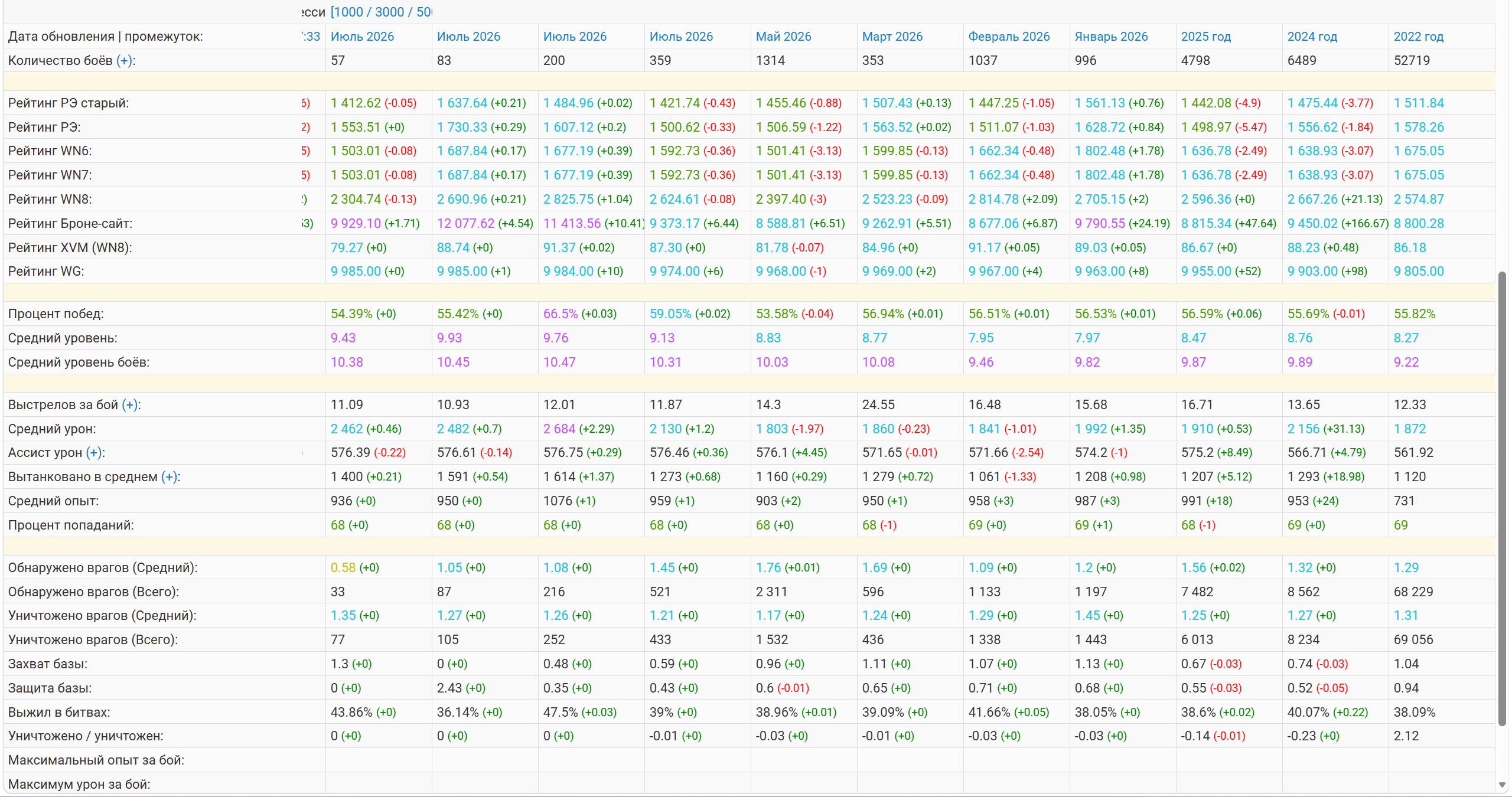Click the vertical scrollbar thumb
Screen dimensions: 1512x797
pyautogui.click(x=1503, y=499)
